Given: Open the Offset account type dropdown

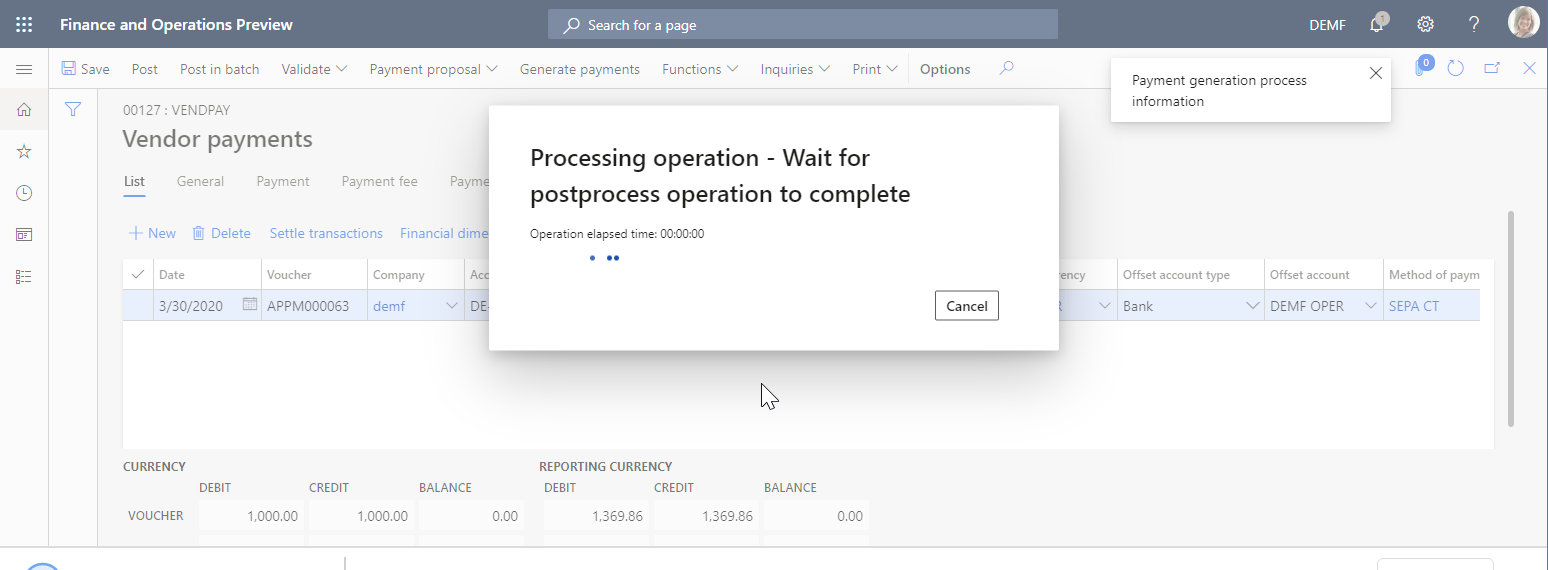Looking at the screenshot, I should 1252,306.
